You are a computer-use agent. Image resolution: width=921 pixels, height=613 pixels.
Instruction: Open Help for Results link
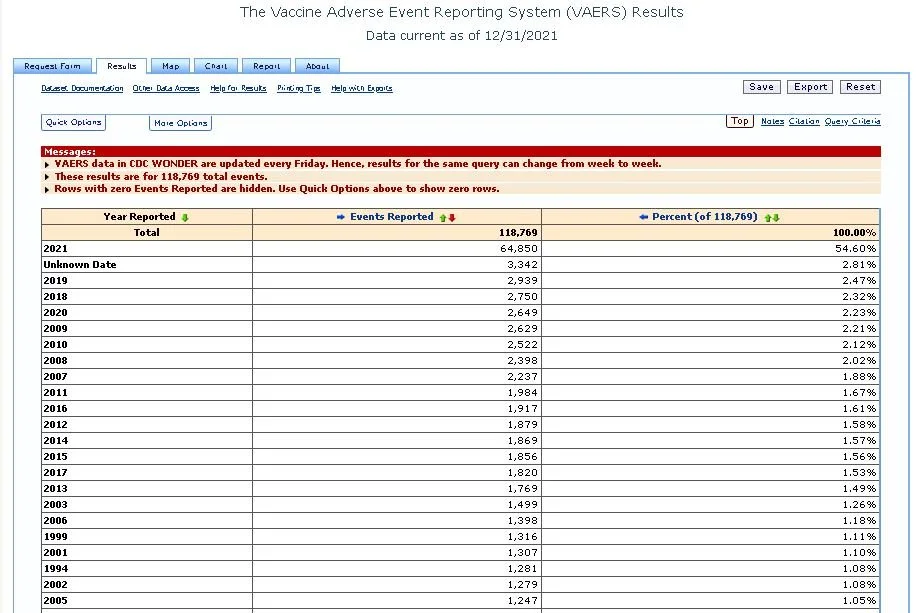click(x=238, y=88)
